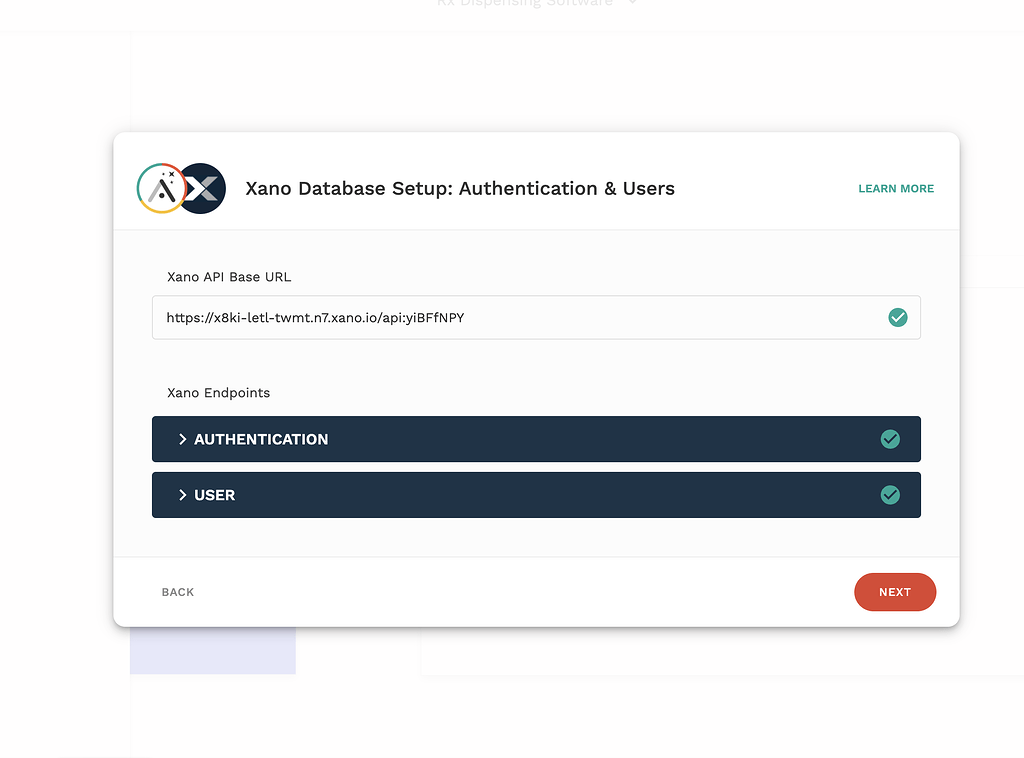Click the Xano Endpoints section label
Image resolution: width=1024 pixels, height=758 pixels.
[x=218, y=393]
